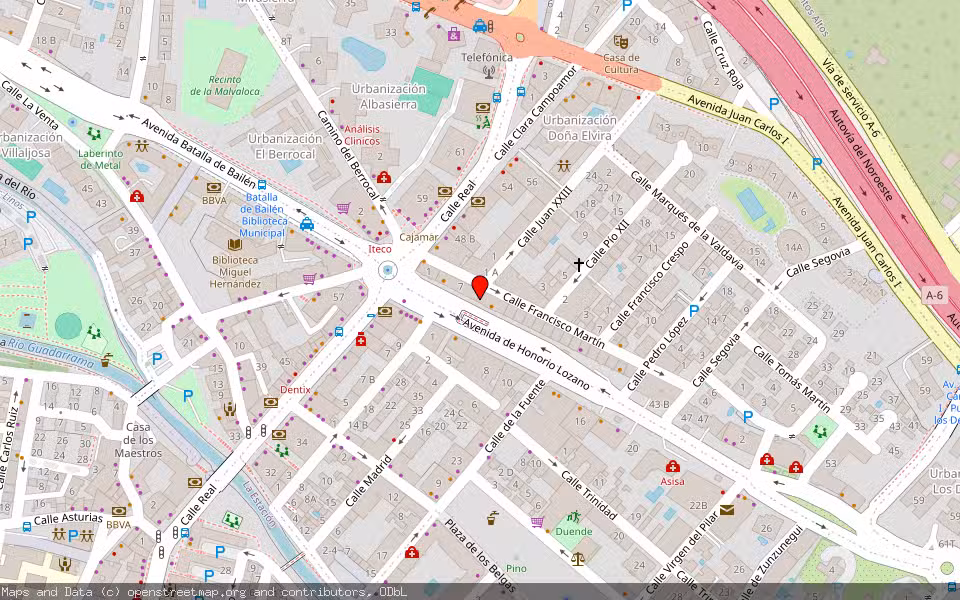Select the Urbanización El Berrocal label
This screenshot has height=600, width=960.
click(285, 146)
